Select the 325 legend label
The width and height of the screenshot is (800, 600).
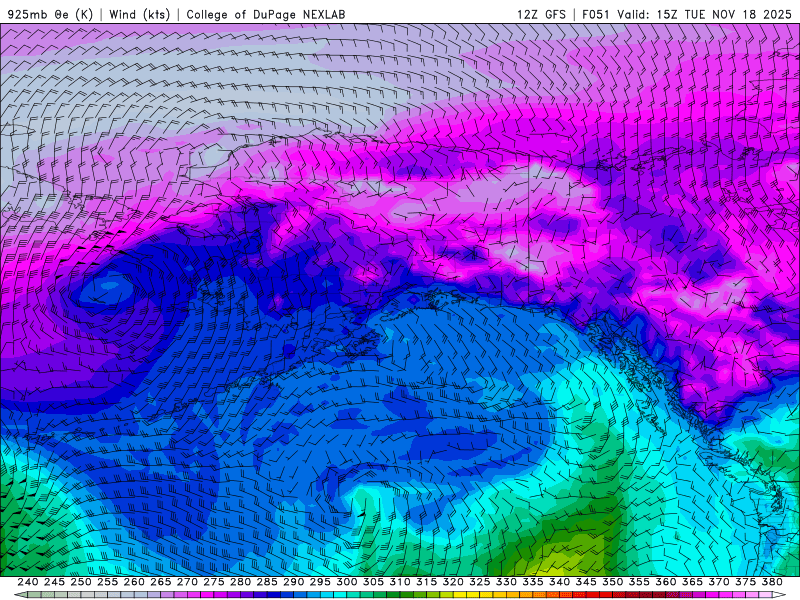[x=479, y=582]
